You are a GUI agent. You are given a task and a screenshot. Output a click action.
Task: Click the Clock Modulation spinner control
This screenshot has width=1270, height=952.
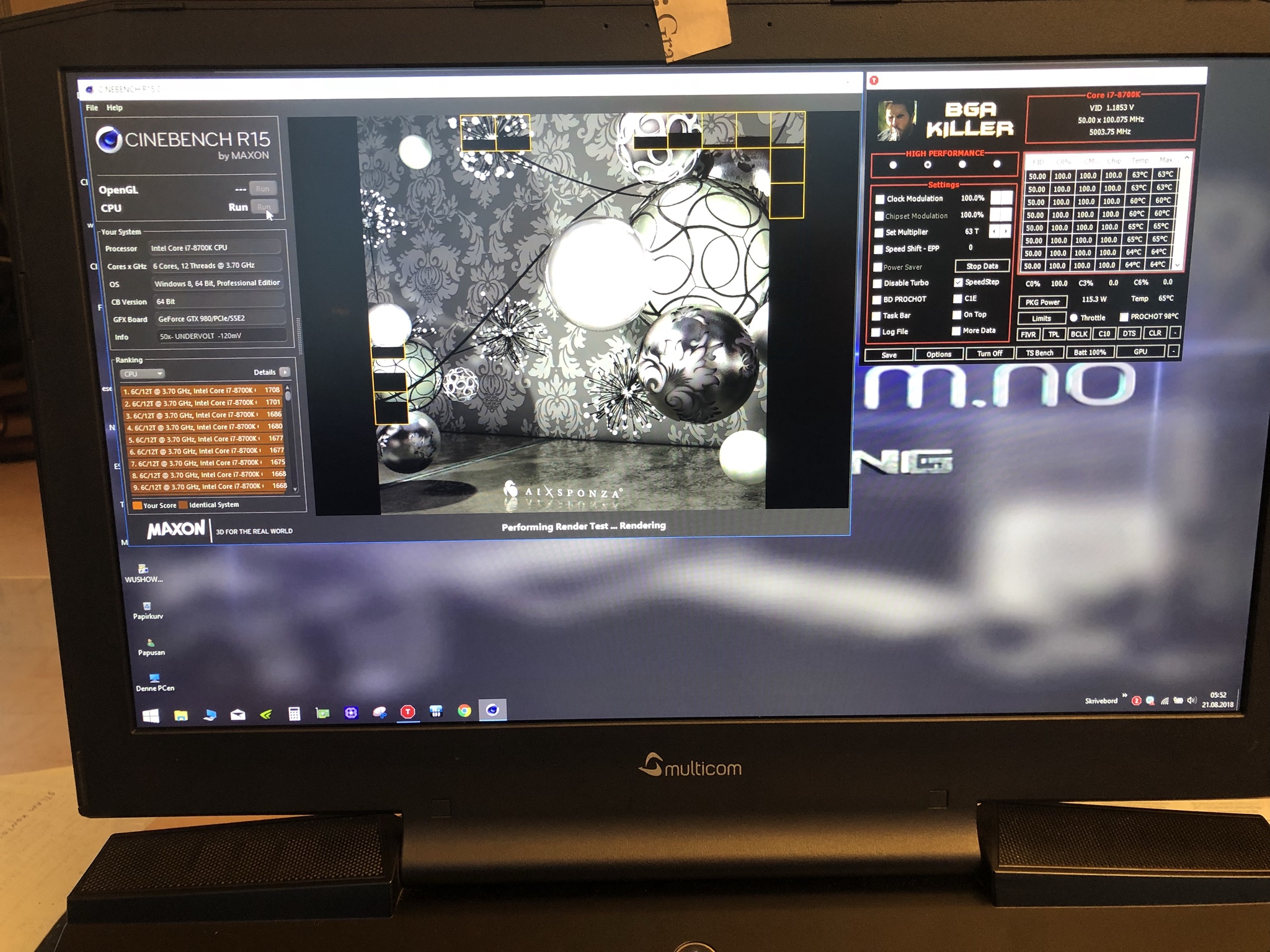[1001, 198]
